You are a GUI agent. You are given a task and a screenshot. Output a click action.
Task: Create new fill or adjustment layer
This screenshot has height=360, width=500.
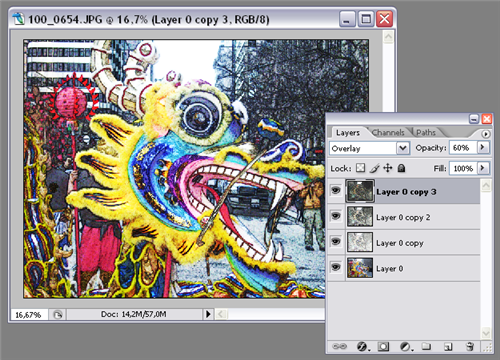click(405, 347)
